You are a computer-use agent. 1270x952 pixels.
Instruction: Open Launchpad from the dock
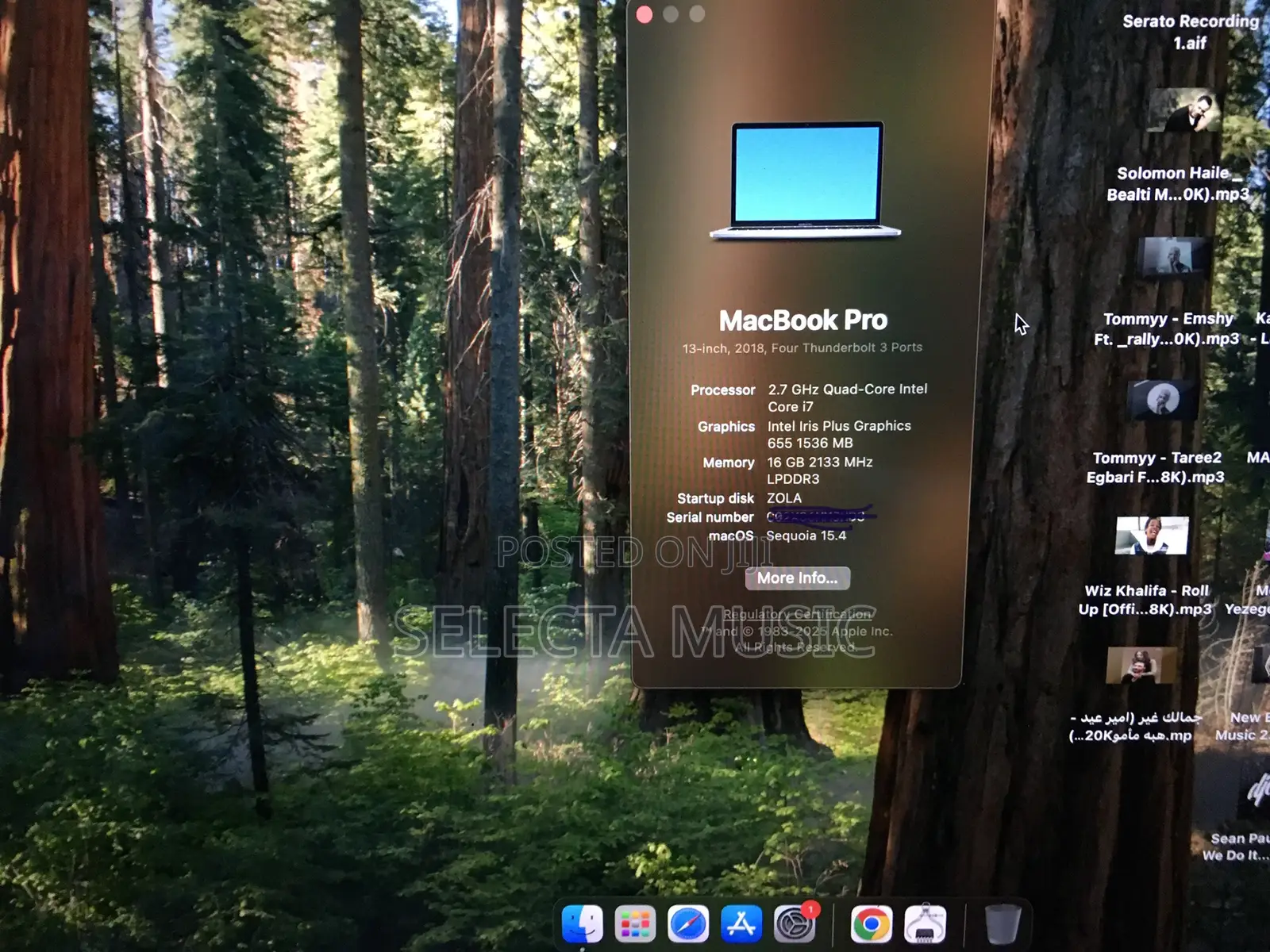coord(635,924)
